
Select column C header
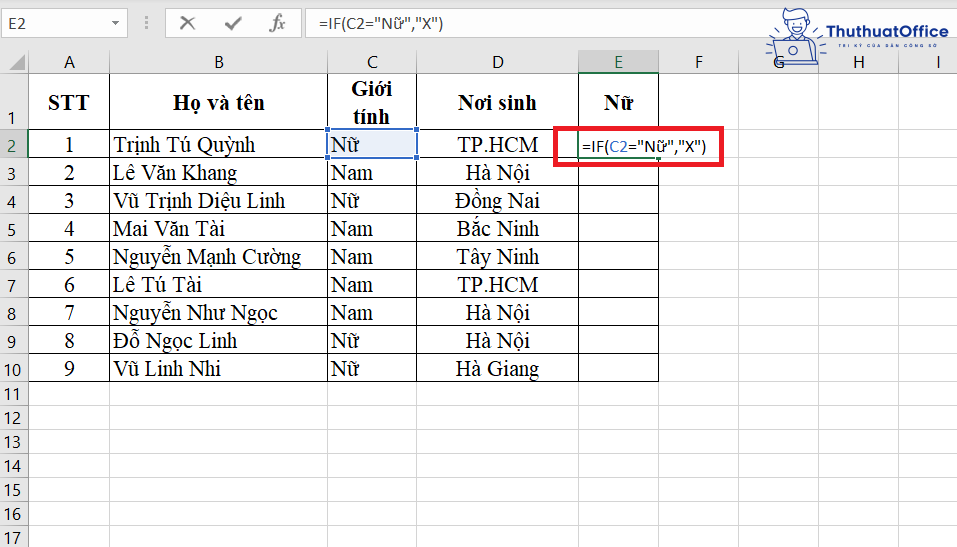point(372,62)
